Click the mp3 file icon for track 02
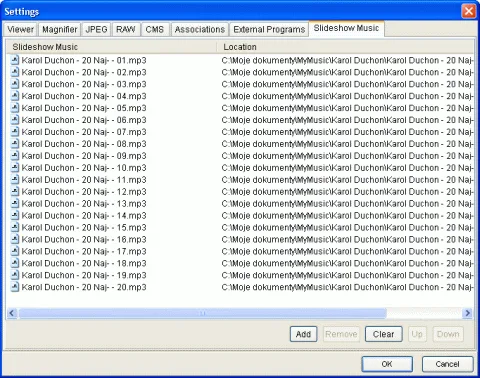This screenshot has width=480, height=378. pos(15,72)
